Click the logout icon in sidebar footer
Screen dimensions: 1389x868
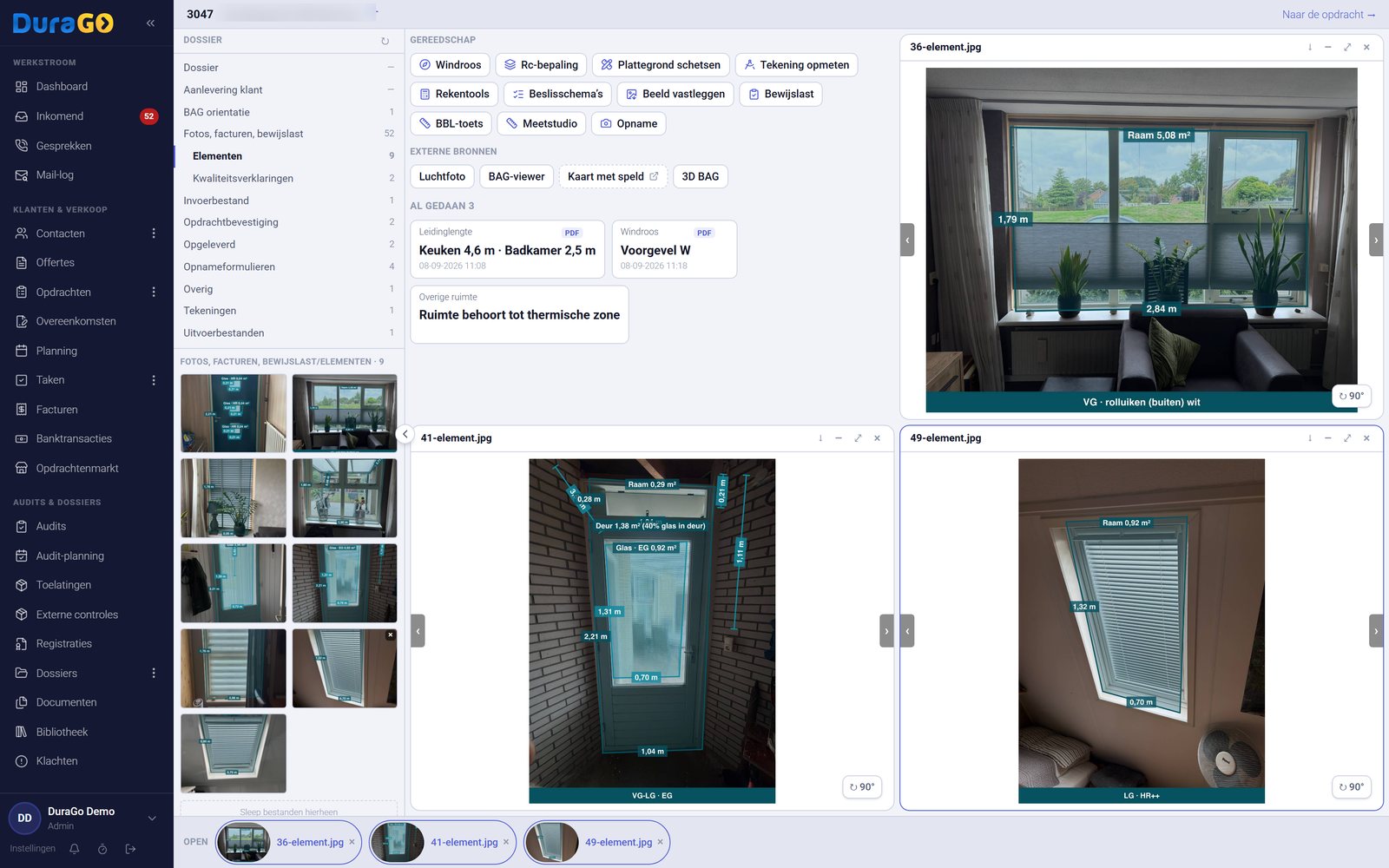(x=130, y=849)
